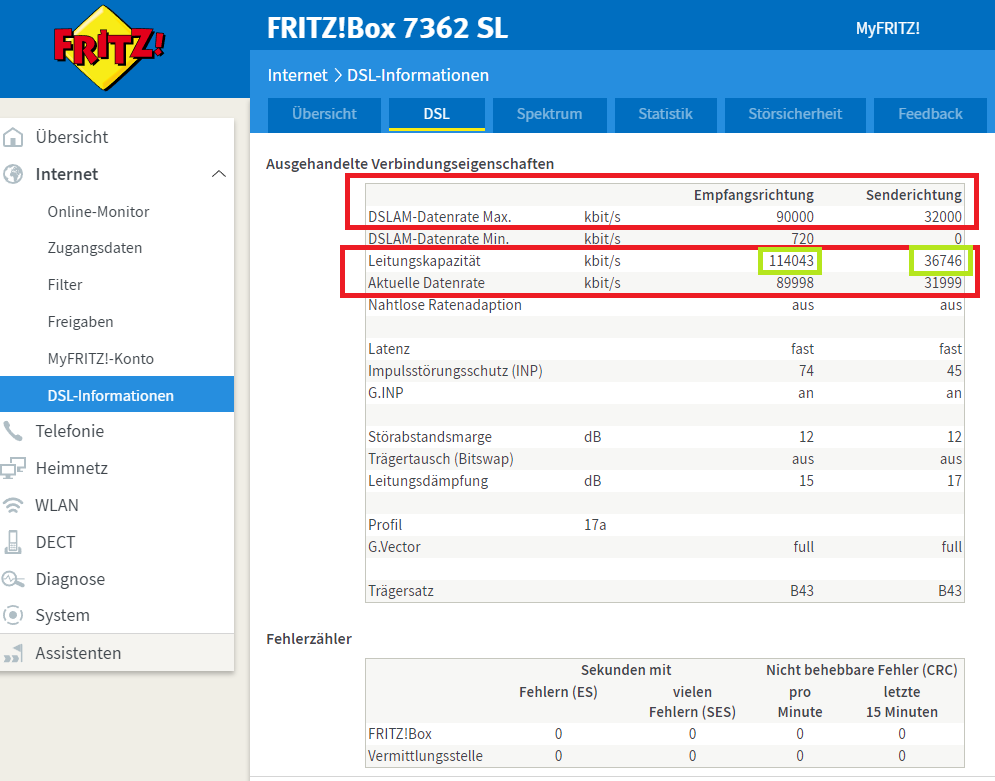Image resolution: width=995 pixels, height=781 pixels.
Task: Click the Impulsstörungsschutz (INP) value 74
Action: 807,371
